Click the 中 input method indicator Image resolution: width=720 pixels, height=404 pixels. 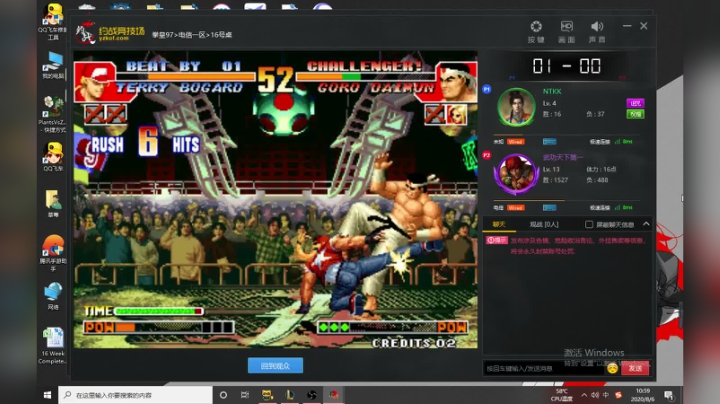[x=606, y=395]
